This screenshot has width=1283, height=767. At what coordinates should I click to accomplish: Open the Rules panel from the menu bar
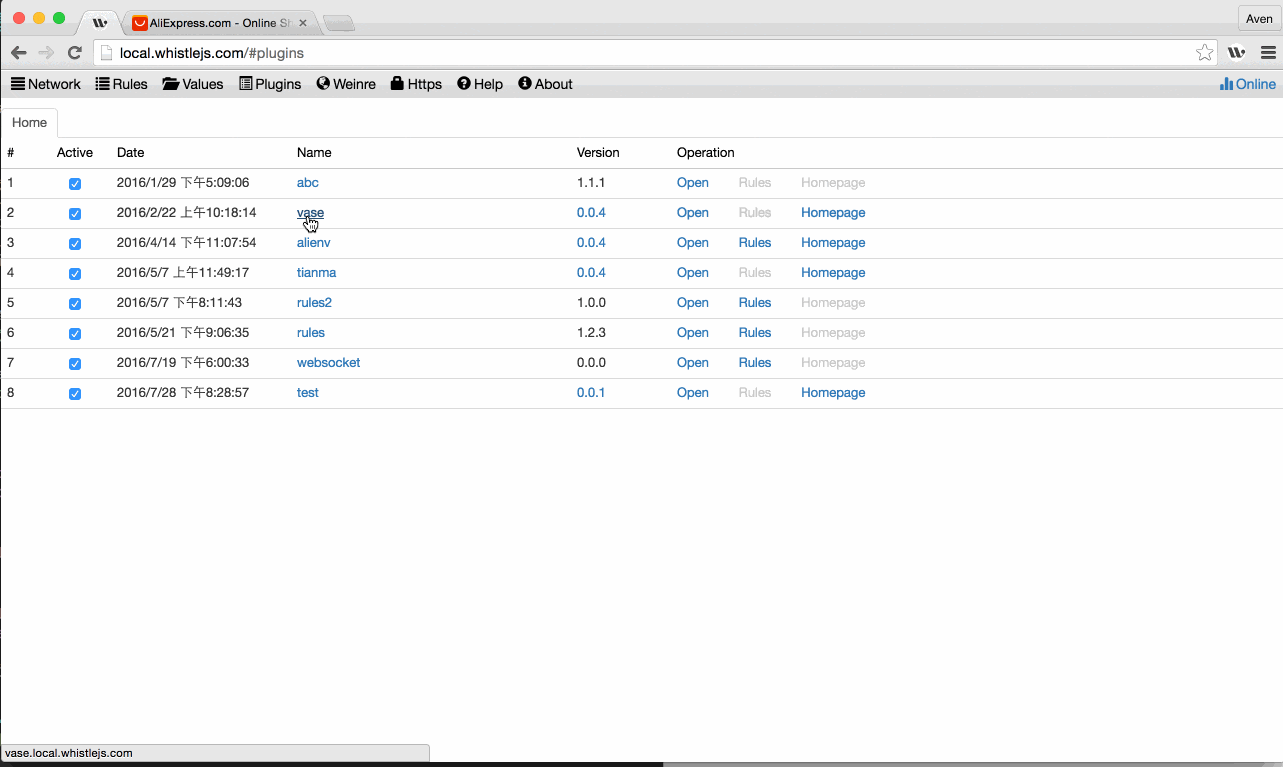pos(121,84)
